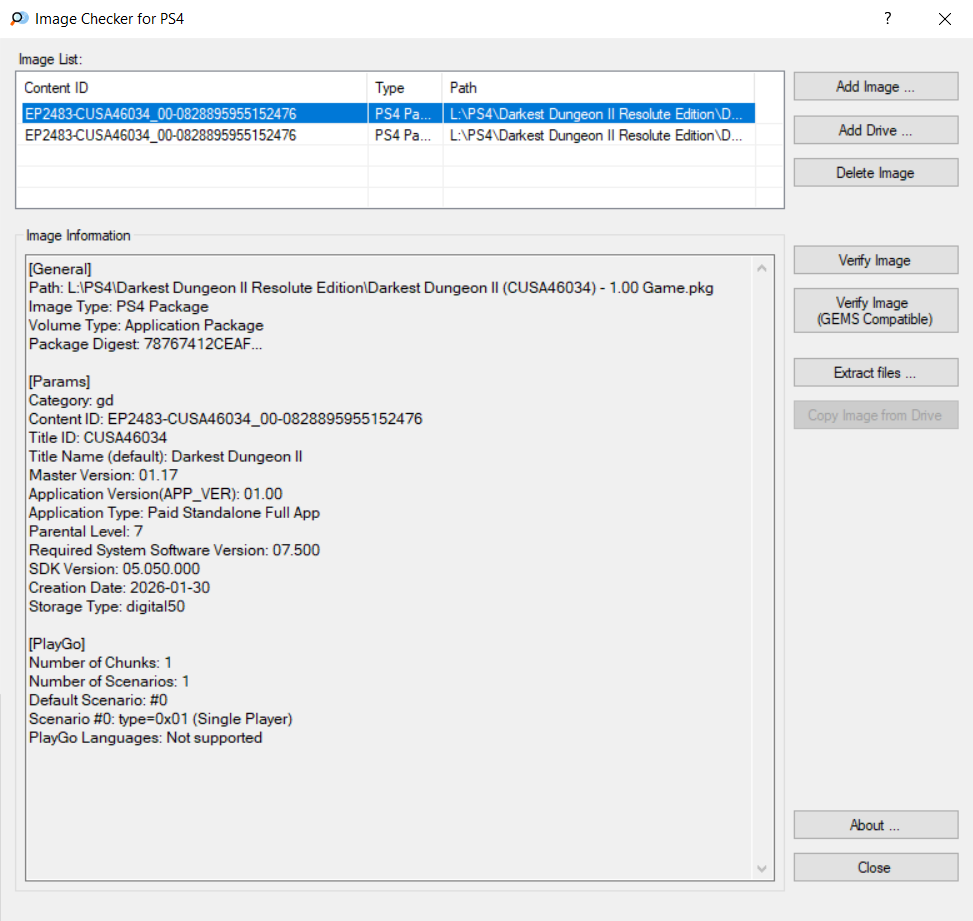
Task: Click the greyed Copy Image from Drive button
Action: [x=875, y=415]
